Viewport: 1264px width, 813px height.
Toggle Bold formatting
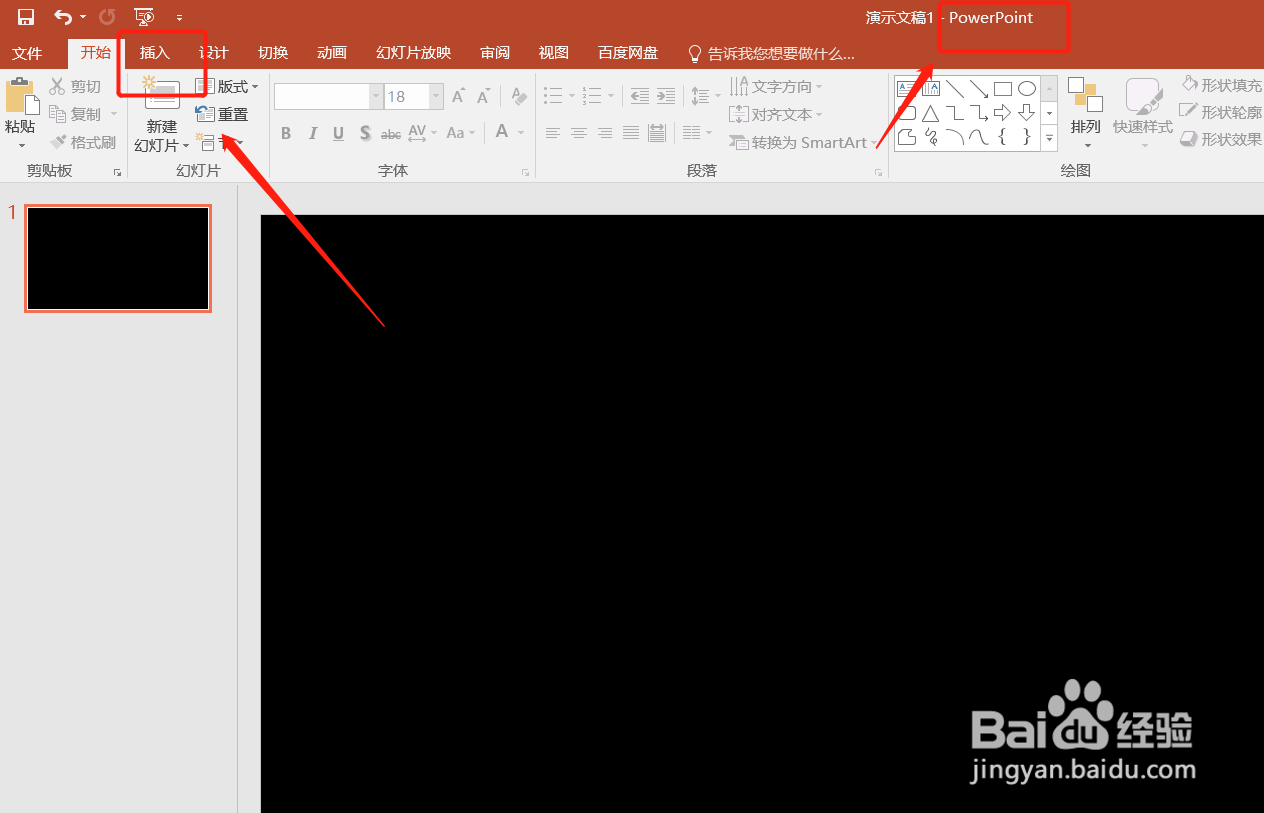(x=286, y=133)
